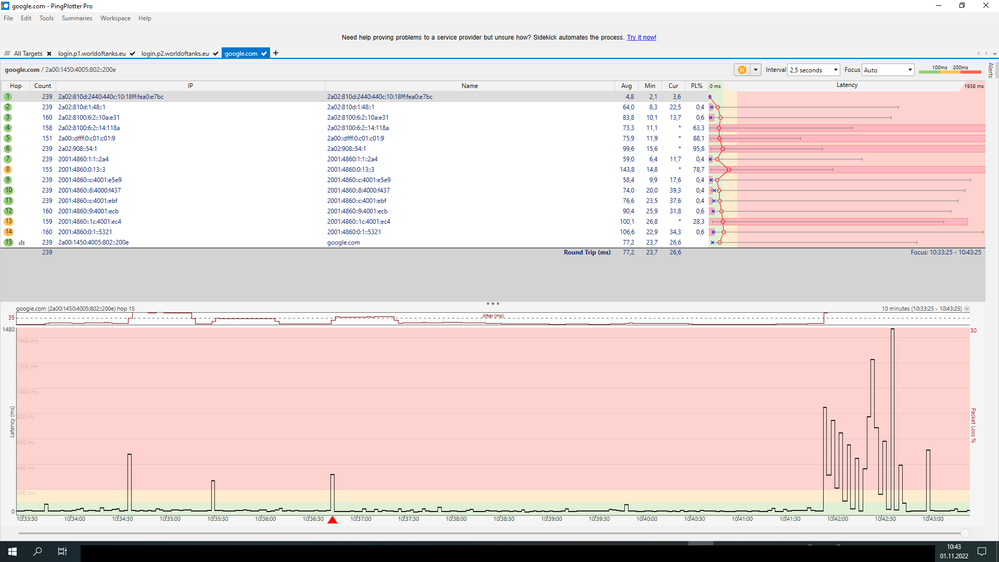Open the dropdown arrow beside the pause button
This screenshot has height=562, width=999.
pyautogui.click(x=756, y=70)
